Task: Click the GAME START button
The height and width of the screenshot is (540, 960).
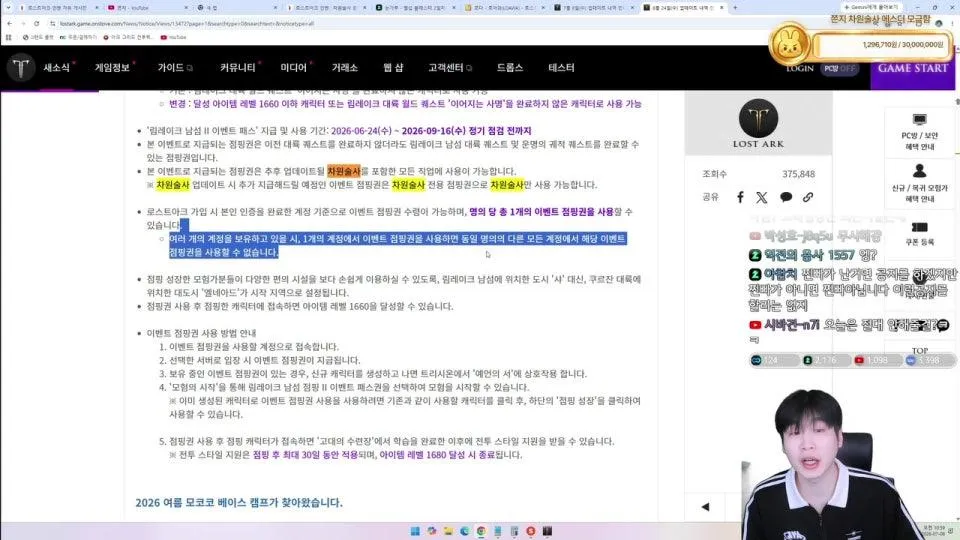Action: [912, 68]
